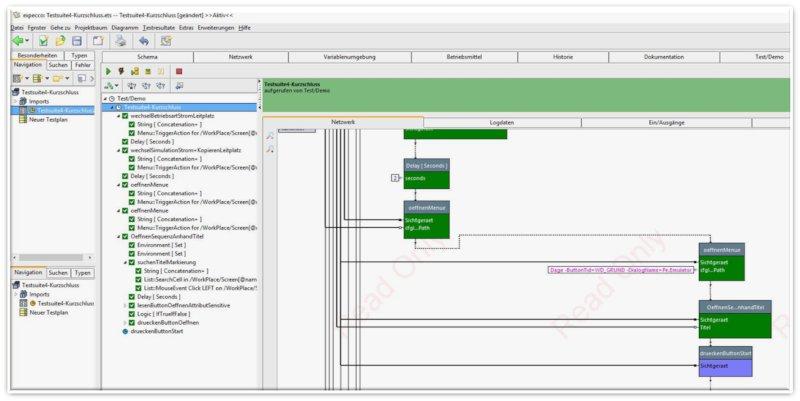Image resolution: width=800 pixels, height=401 pixels.
Task: Open the Hilfe menu
Action: pos(244,28)
